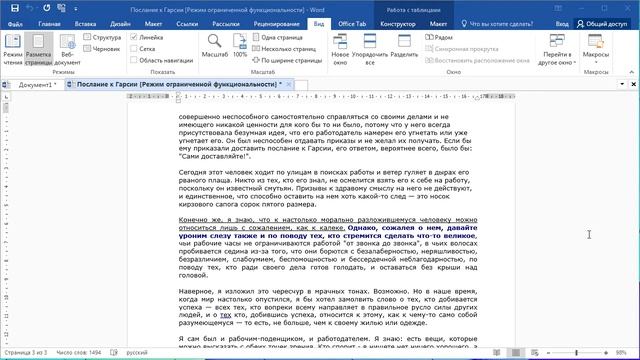
Task: Switch to the Главная ribbon tab
Action: (x=49, y=24)
